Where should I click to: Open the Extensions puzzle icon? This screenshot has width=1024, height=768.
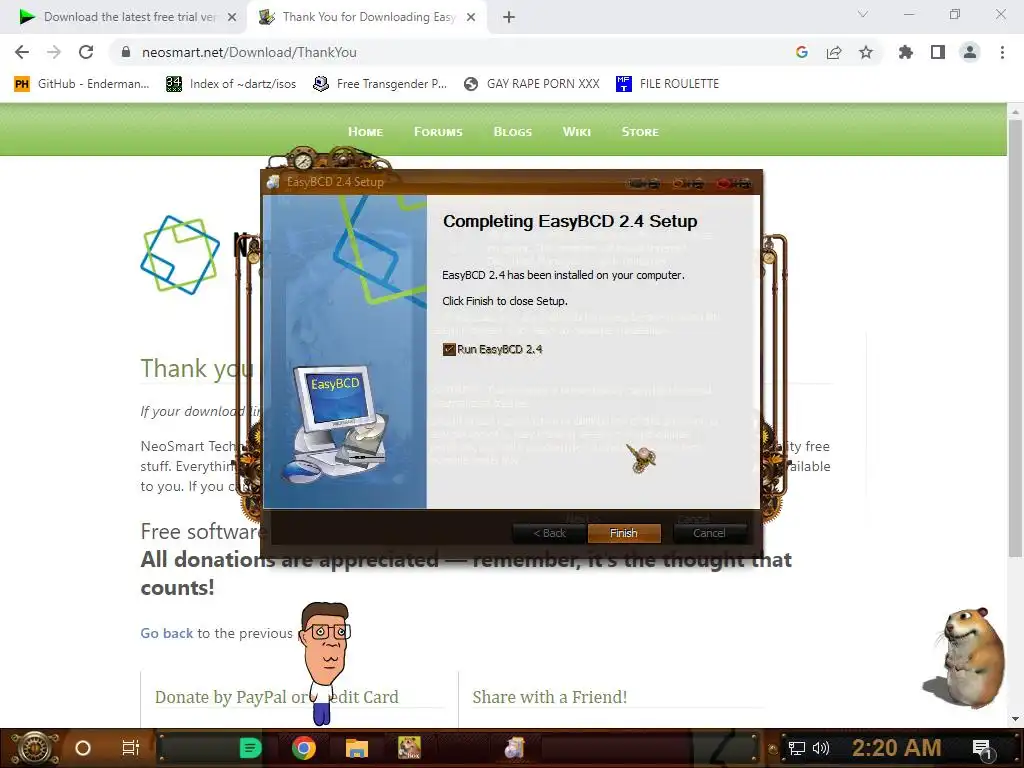click(905, 52)
